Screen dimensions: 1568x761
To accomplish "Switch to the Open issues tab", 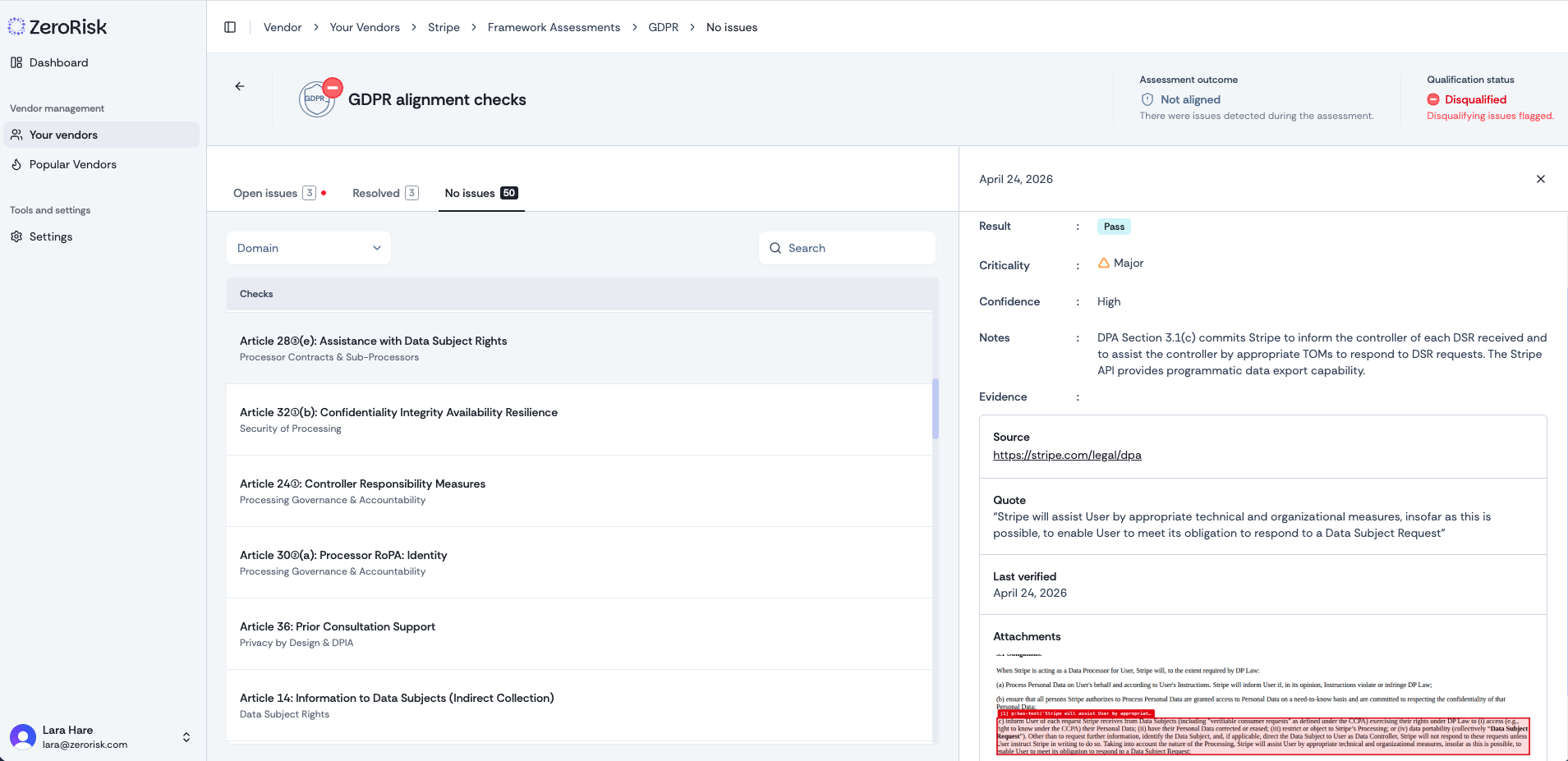I will tap(280, 193).
